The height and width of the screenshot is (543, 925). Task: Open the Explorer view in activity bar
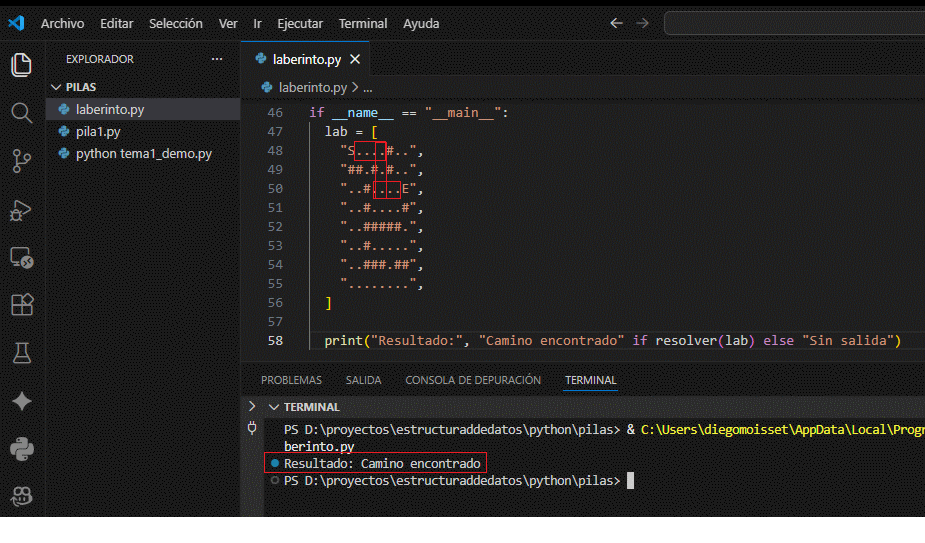(x=21, y=65)
